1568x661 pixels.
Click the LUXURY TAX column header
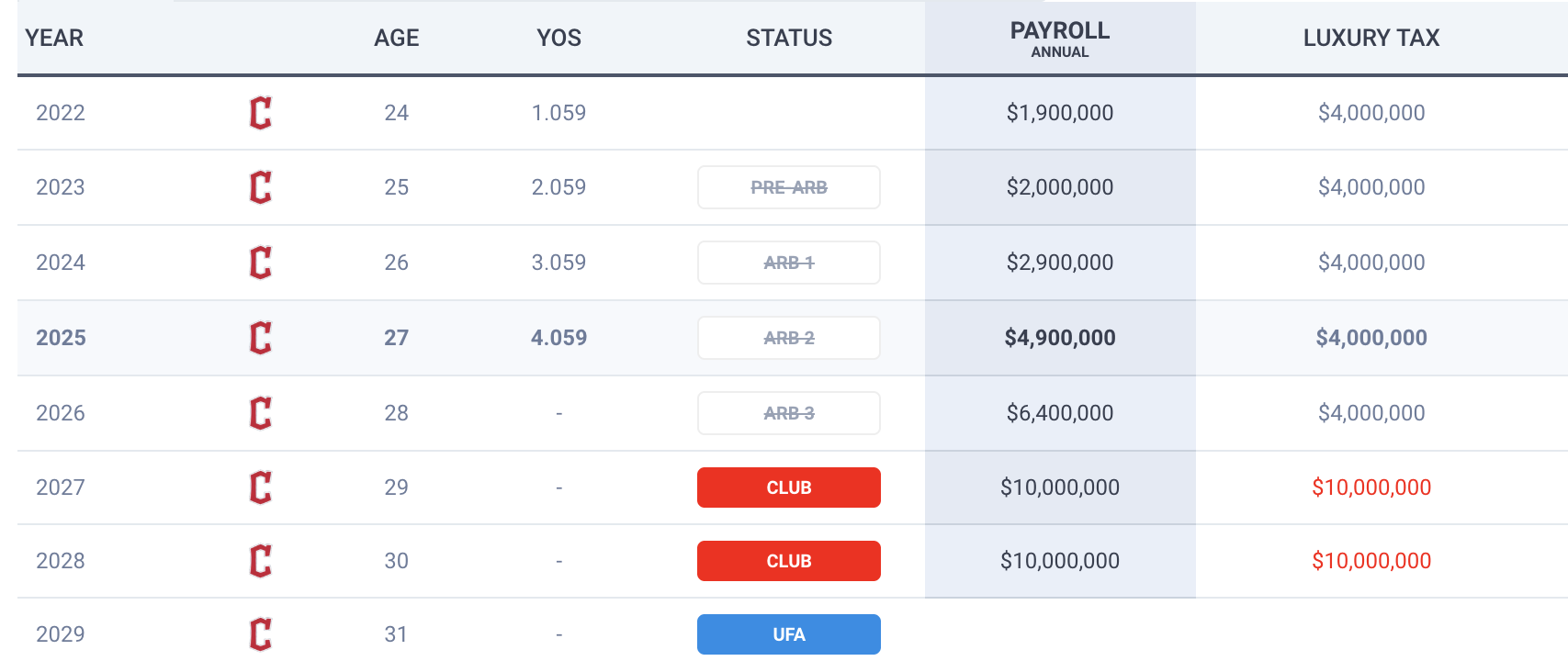click(1371, 38)
